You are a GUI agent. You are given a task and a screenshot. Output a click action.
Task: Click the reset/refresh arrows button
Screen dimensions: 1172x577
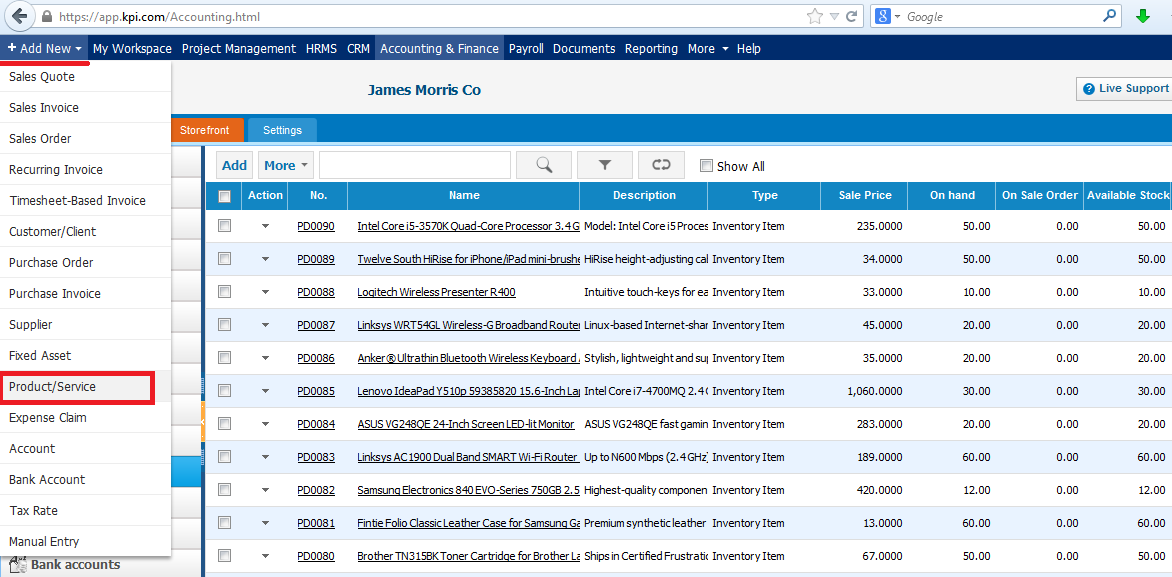tap(661, 165)
